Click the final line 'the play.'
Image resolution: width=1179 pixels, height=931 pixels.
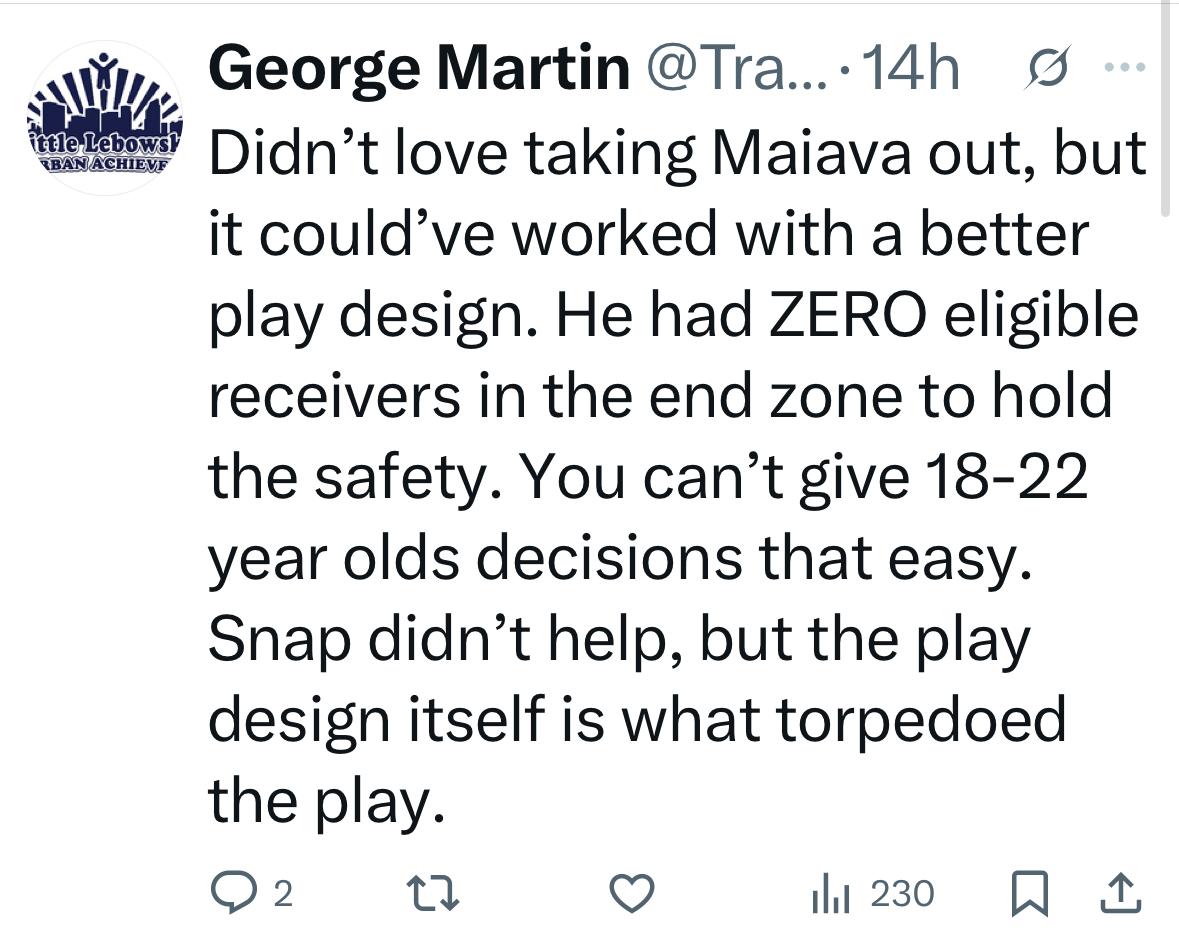coord(326,801)
